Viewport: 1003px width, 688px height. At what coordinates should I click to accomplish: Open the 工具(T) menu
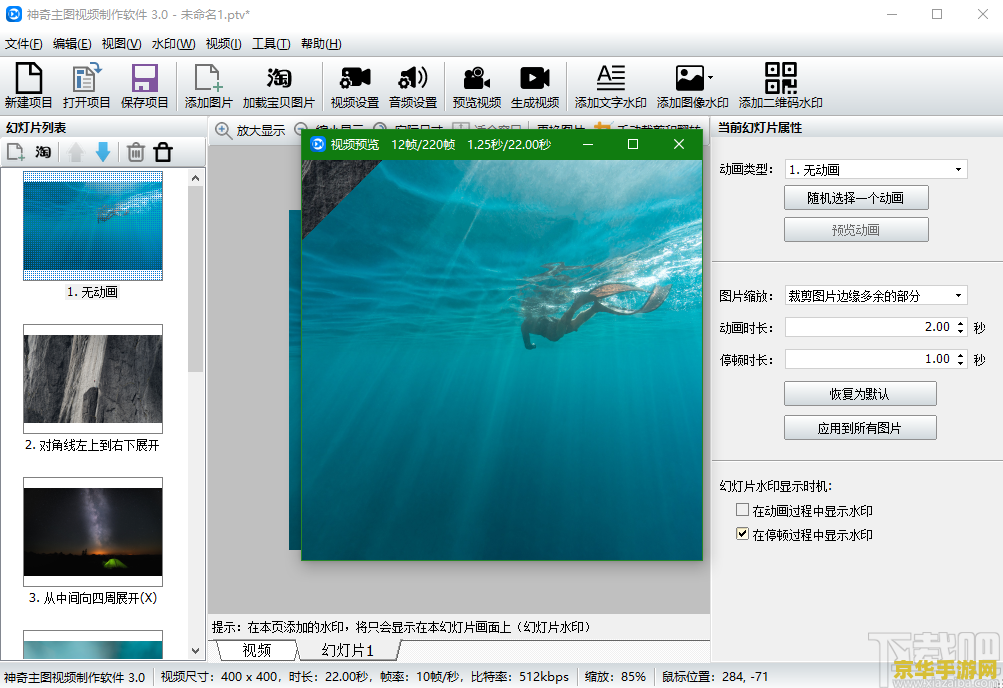click(x=271, y=43)
